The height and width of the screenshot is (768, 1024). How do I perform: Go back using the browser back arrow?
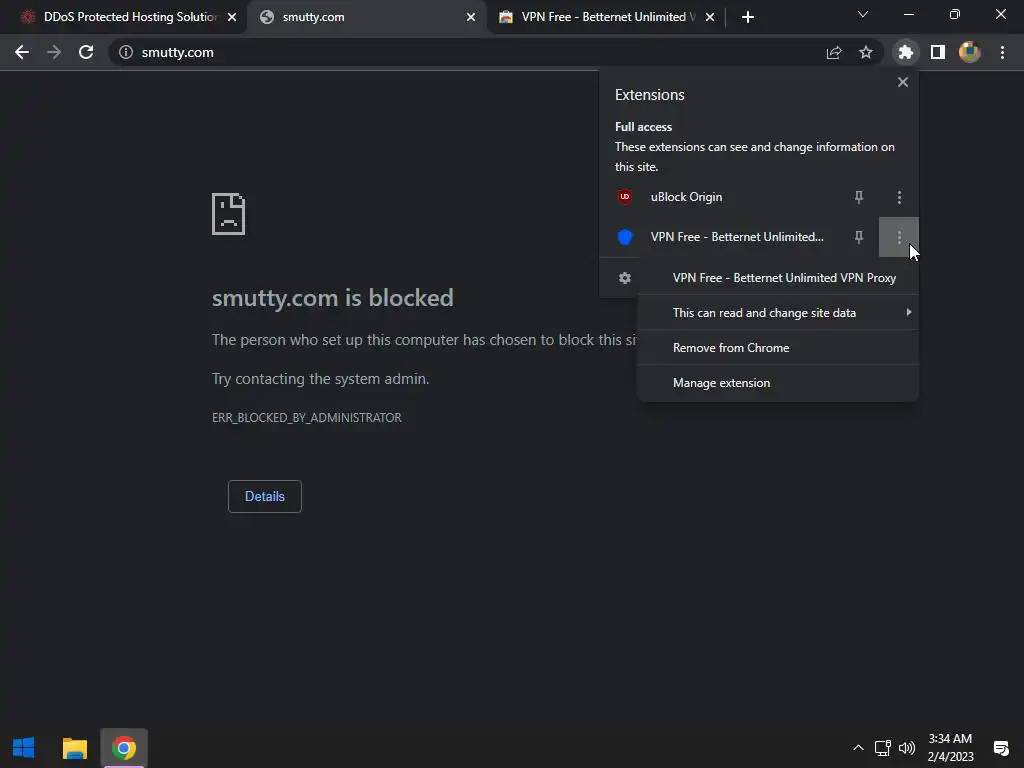[x=22, y=52]
